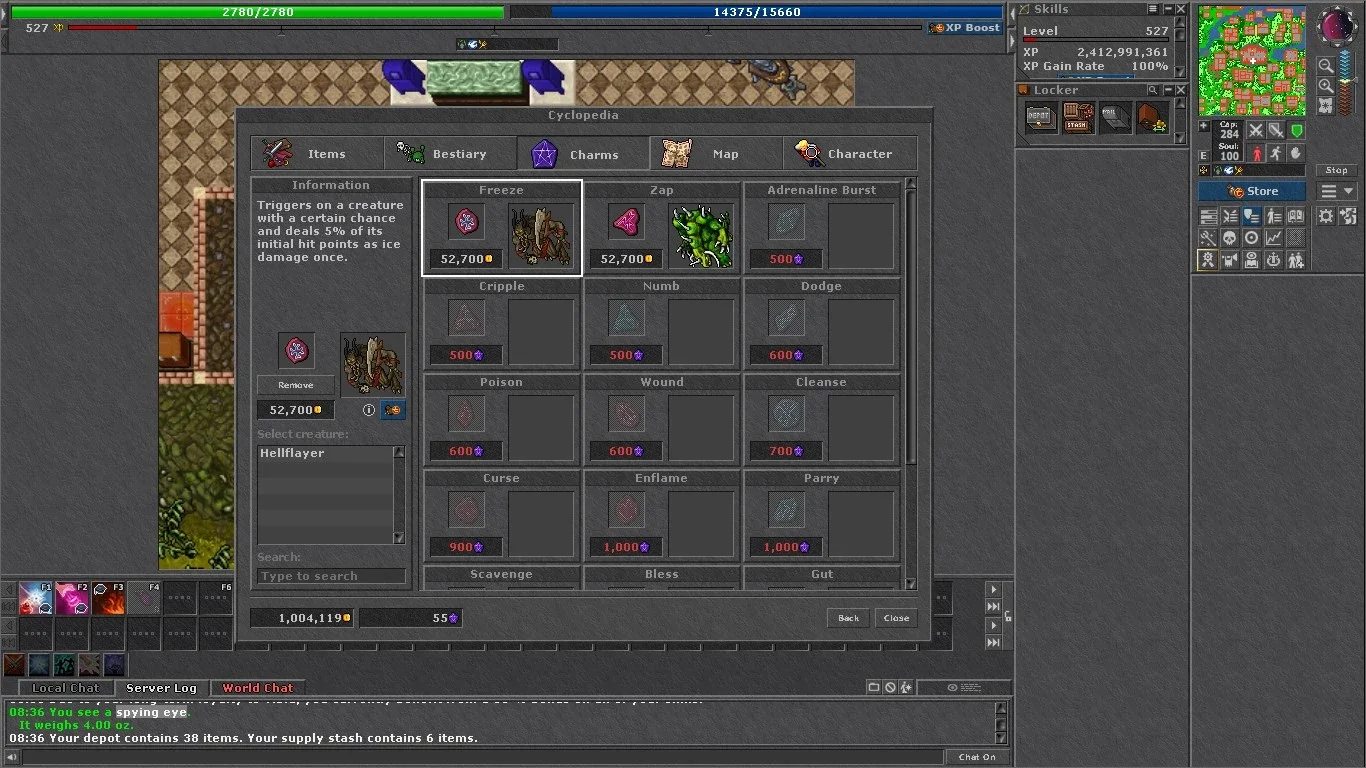Select the Cleanse charm icon

coord(786,414)
